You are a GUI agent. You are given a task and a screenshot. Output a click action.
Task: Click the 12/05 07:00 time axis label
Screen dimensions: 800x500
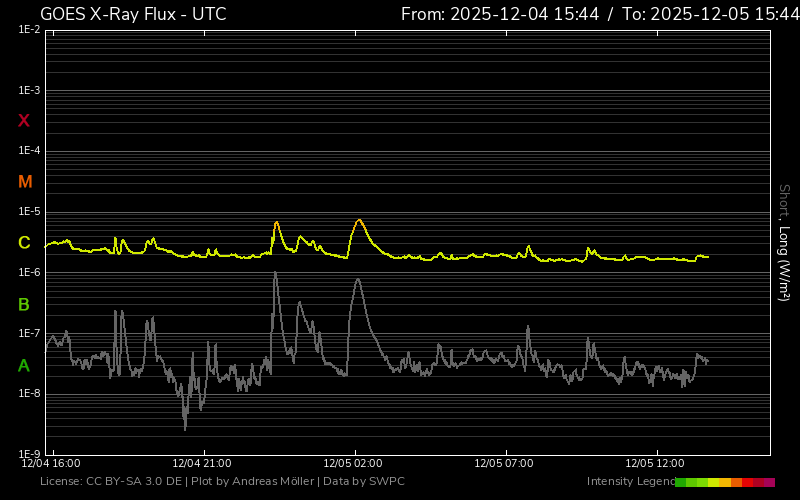504,464
